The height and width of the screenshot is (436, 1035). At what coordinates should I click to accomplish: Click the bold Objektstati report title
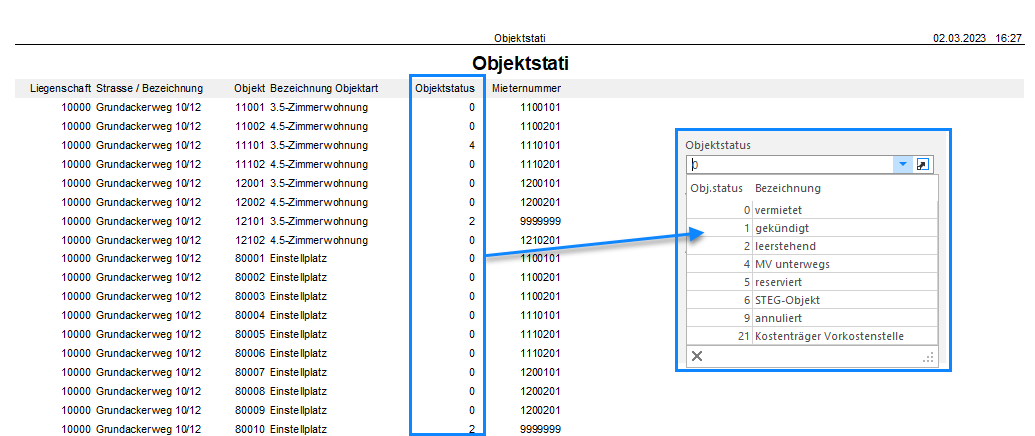tap(520, 64)
